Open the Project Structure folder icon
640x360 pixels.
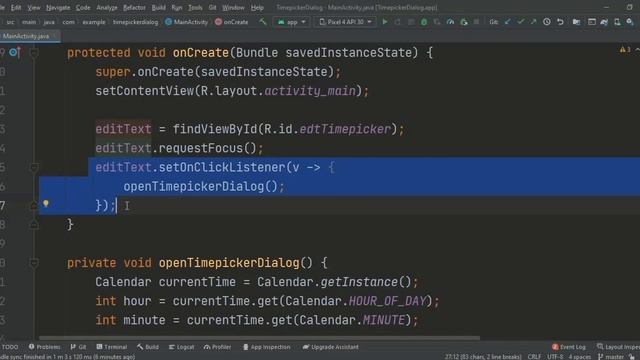(x=576, y=22)
